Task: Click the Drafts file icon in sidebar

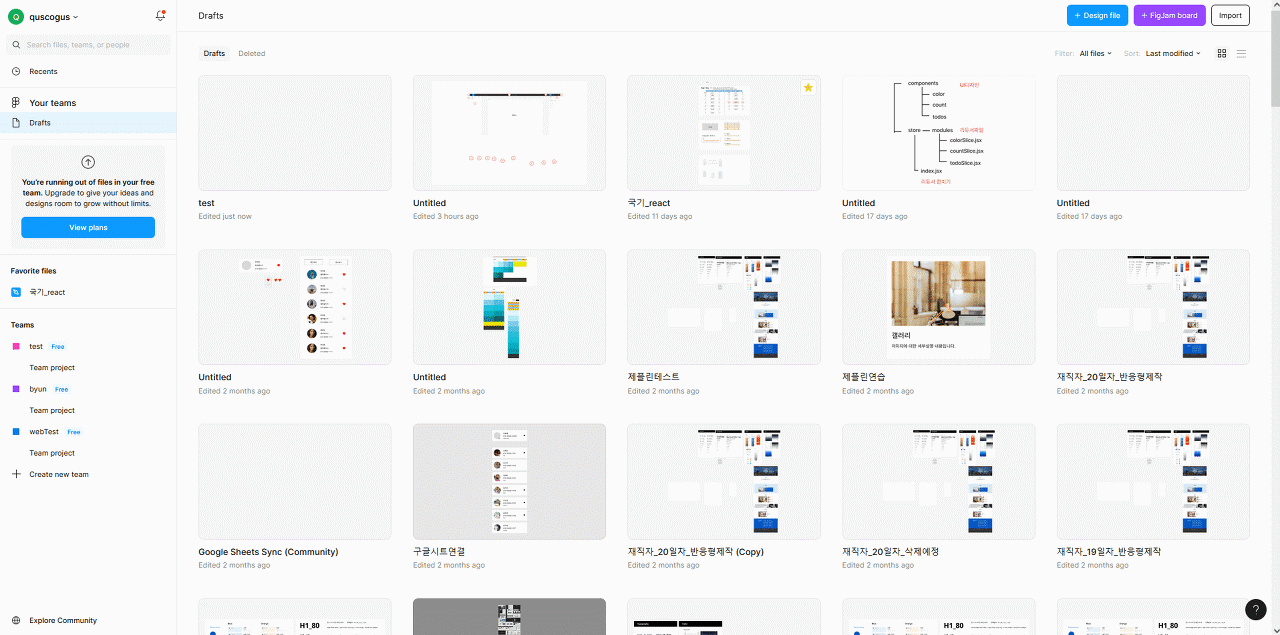Action: click(16, 122)
